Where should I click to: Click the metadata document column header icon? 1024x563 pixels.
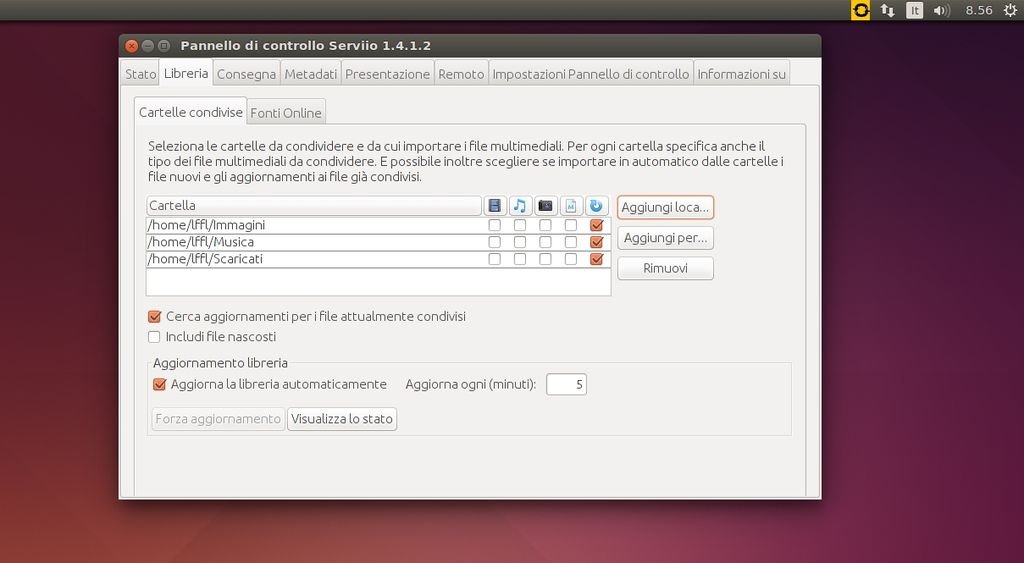coord(571,206)
